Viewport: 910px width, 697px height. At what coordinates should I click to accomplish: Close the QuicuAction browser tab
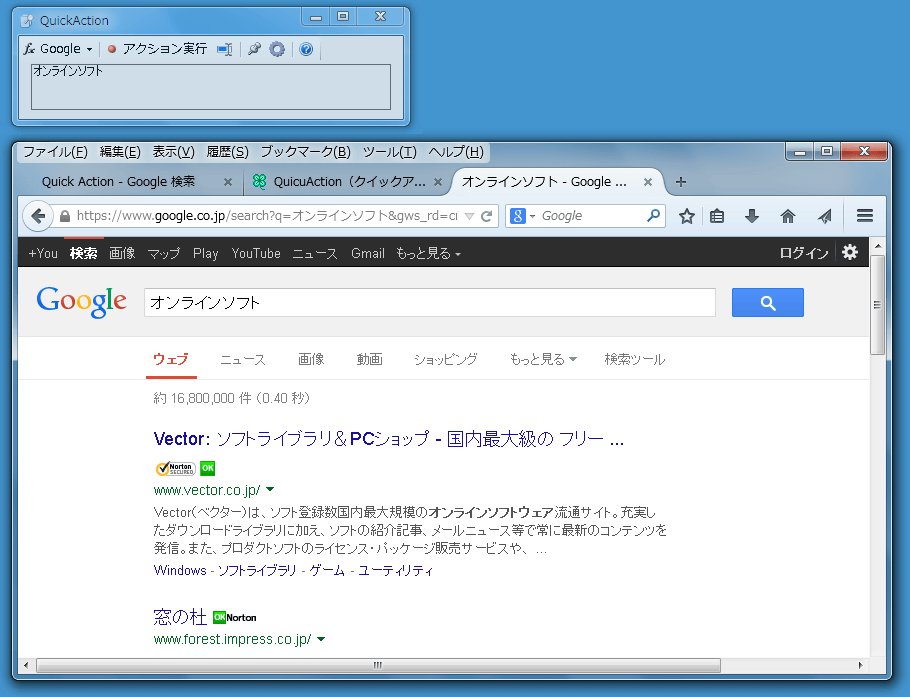pyautogui.click(x=438, y=182)
